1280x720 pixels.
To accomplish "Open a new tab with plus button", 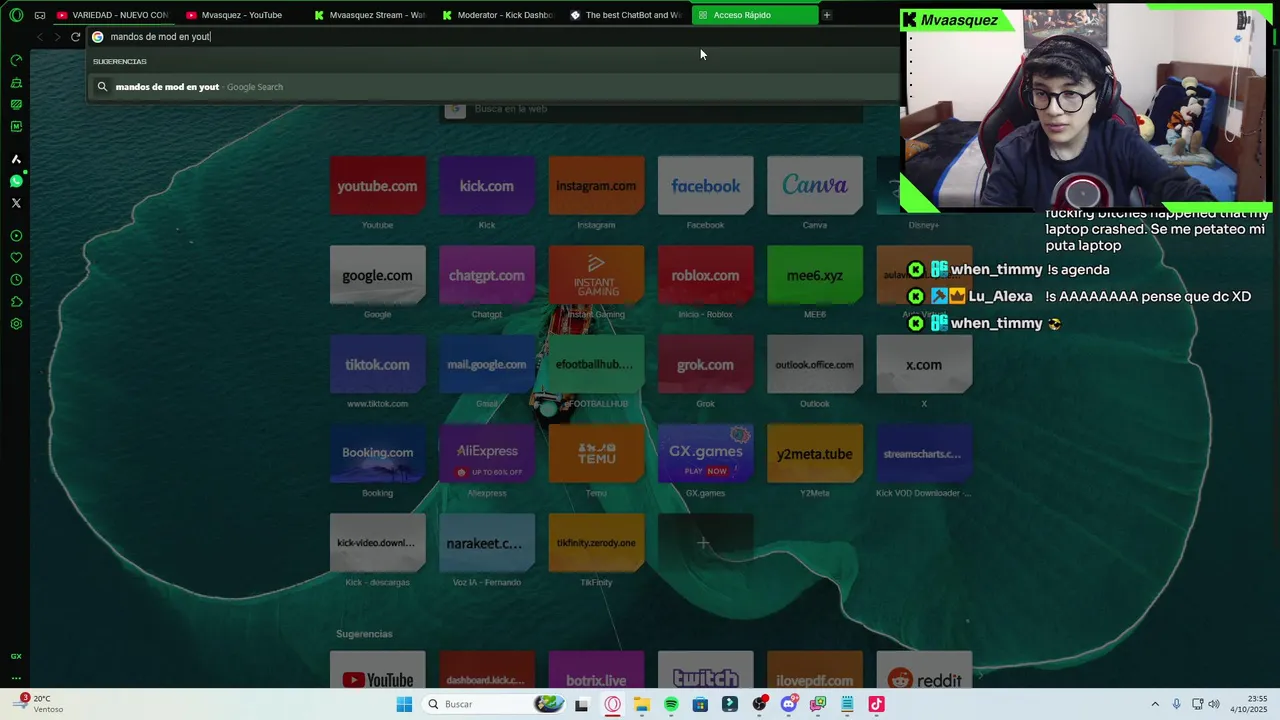I will click(x=827, y=15).
